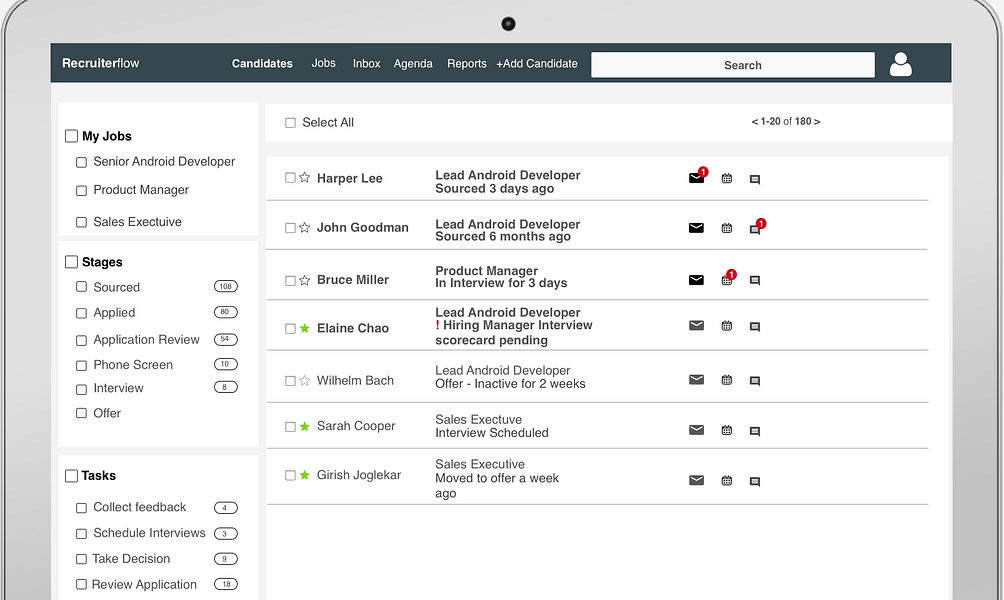1004x600 pixels.
Task: Open calendar for Elaine Chao
Action: tap(727, 326)
